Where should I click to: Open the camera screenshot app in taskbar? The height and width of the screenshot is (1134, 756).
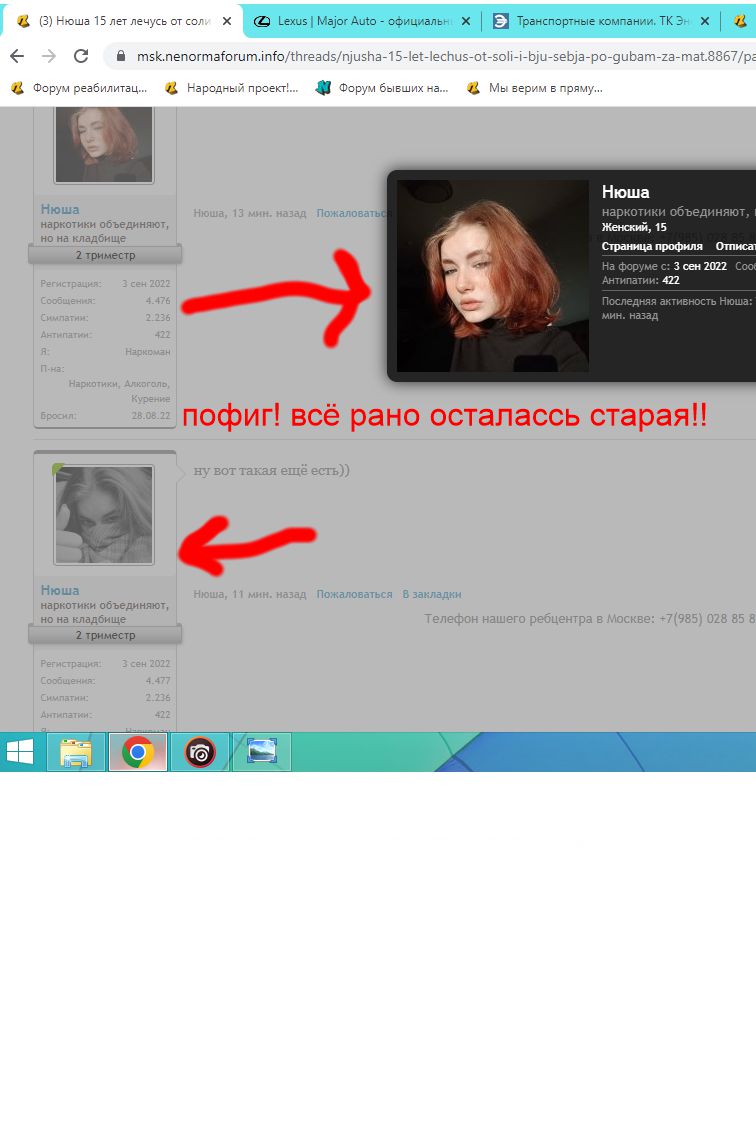199,752
